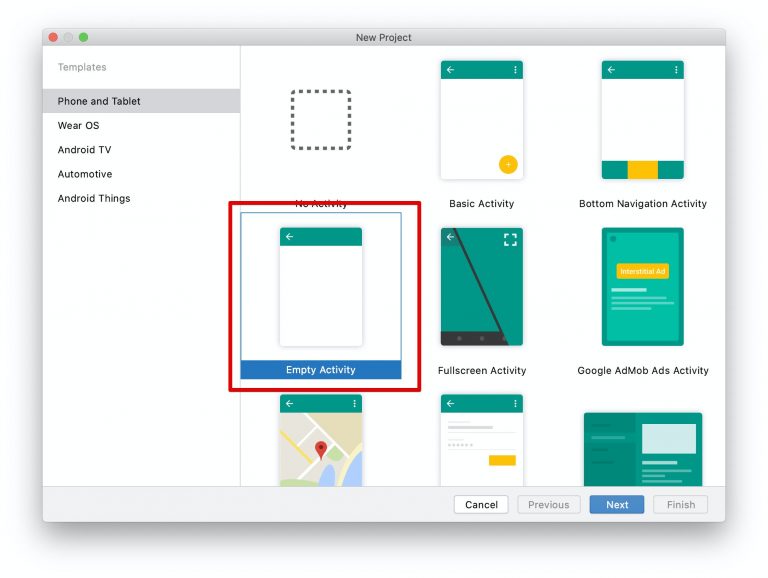Pick the Google Maps Activity template thumbnail
Screen dimensions: 768x578
point(321,440)
